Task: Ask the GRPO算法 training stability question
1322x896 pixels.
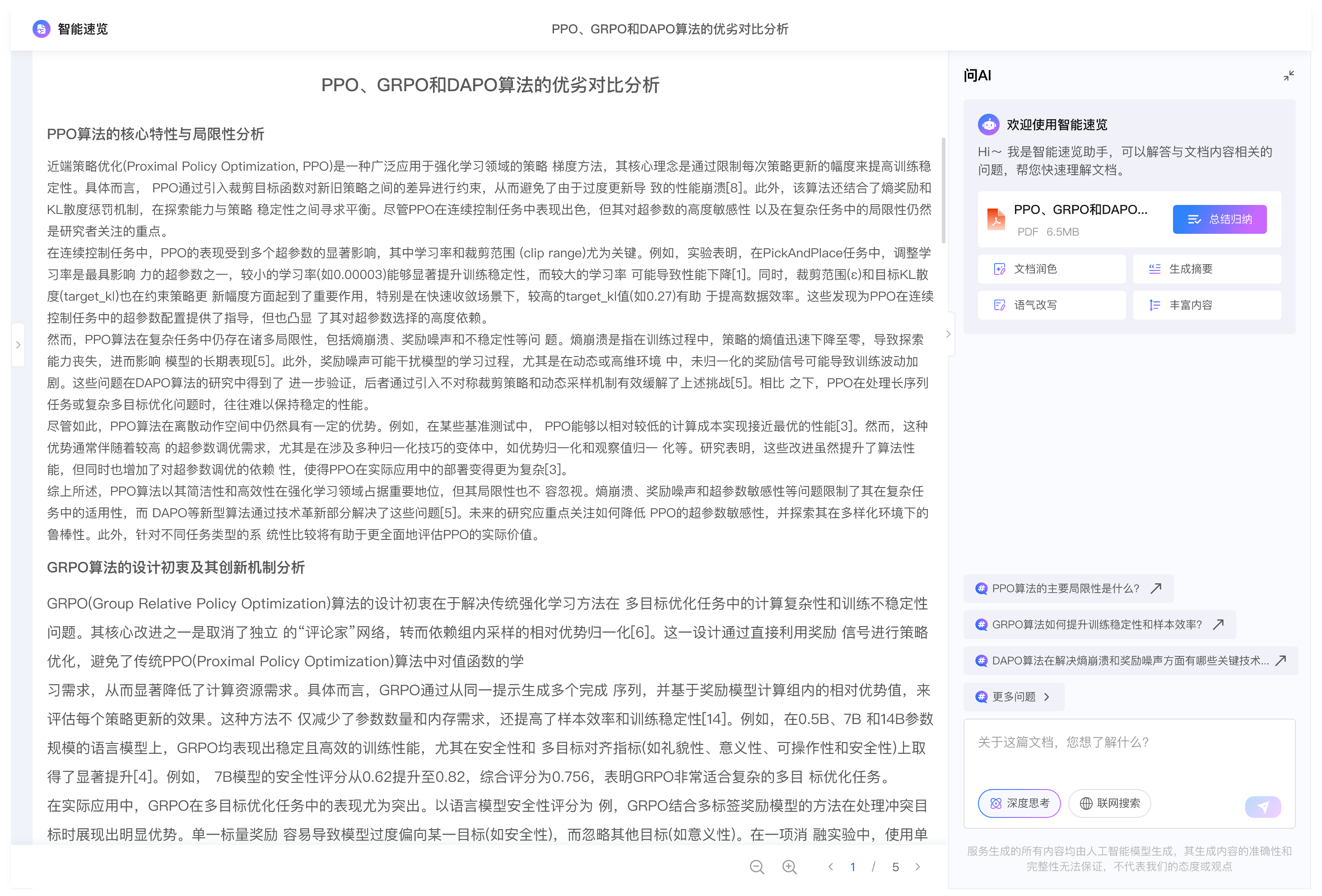Action: click(x=1099, y=624)
